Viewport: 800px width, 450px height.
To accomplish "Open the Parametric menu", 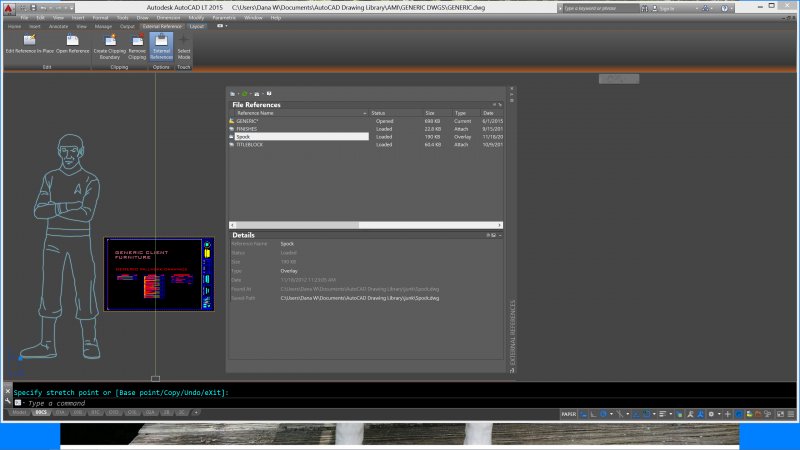I will tap(224, 18).
